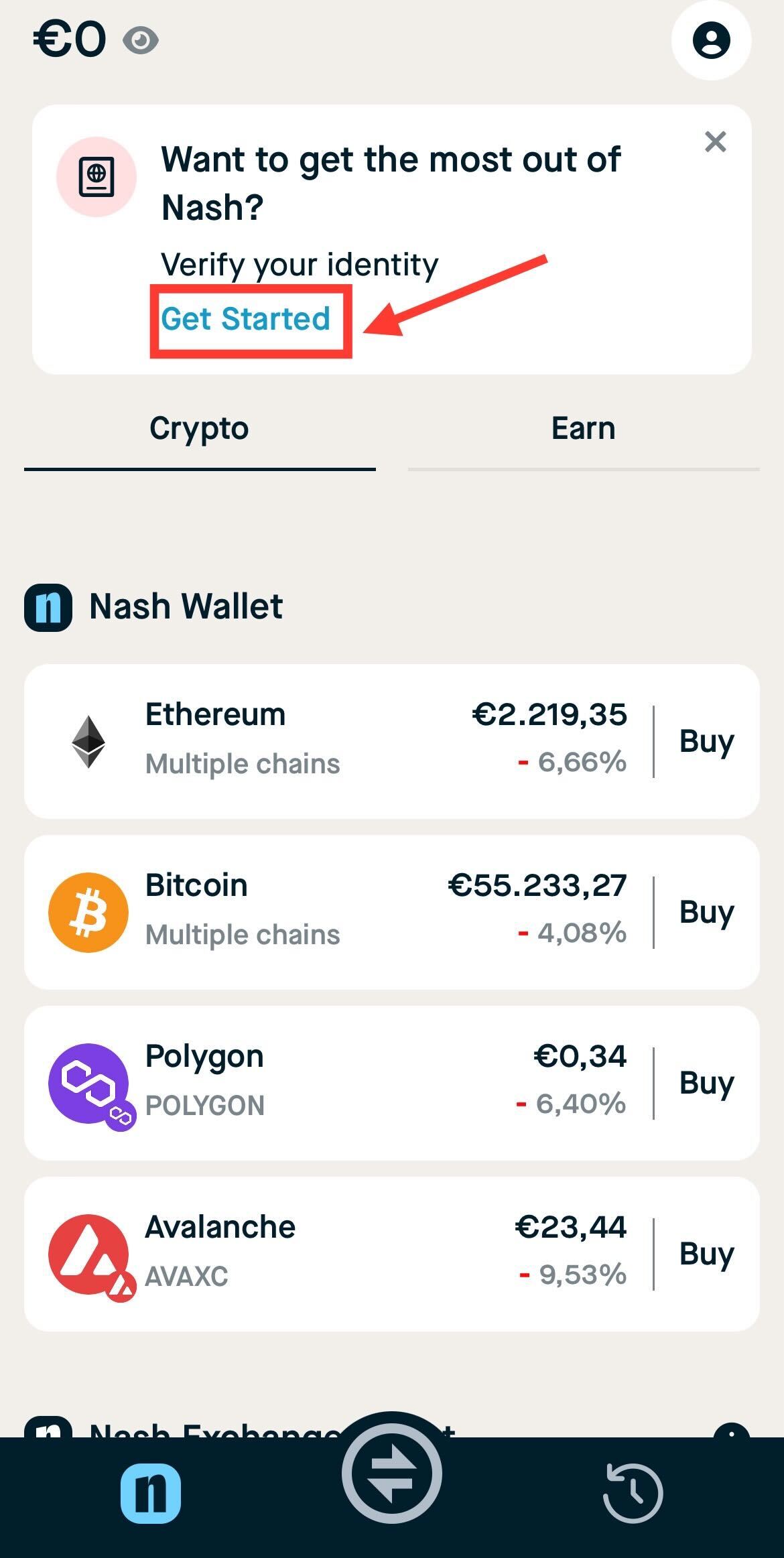Image resolution: width=784 pixels, height=1558 pixels.
Task: Buy Polygon
Action: [707, 1084]
